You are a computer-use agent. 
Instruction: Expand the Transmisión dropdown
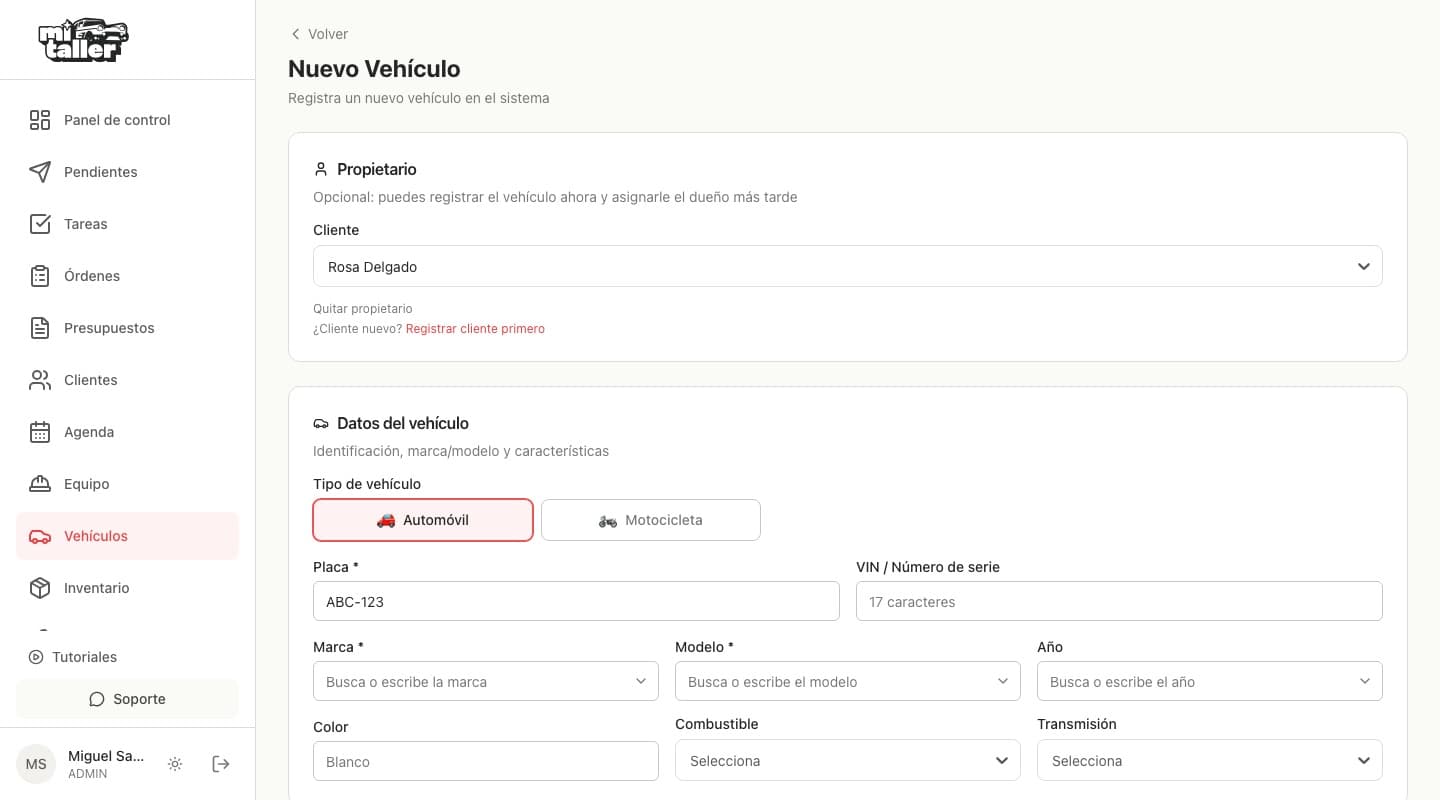coord(1210,761)
